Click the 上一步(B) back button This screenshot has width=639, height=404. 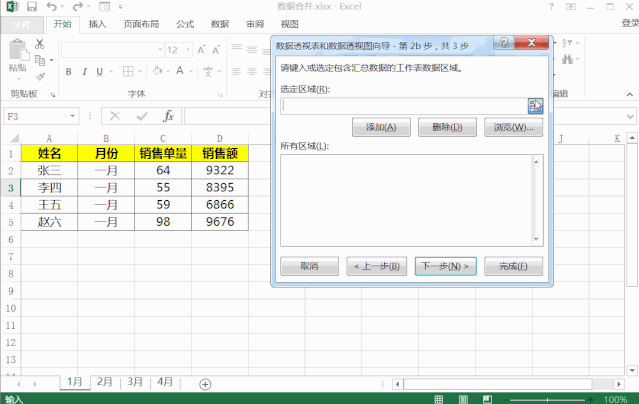click(x=377, y=266)
